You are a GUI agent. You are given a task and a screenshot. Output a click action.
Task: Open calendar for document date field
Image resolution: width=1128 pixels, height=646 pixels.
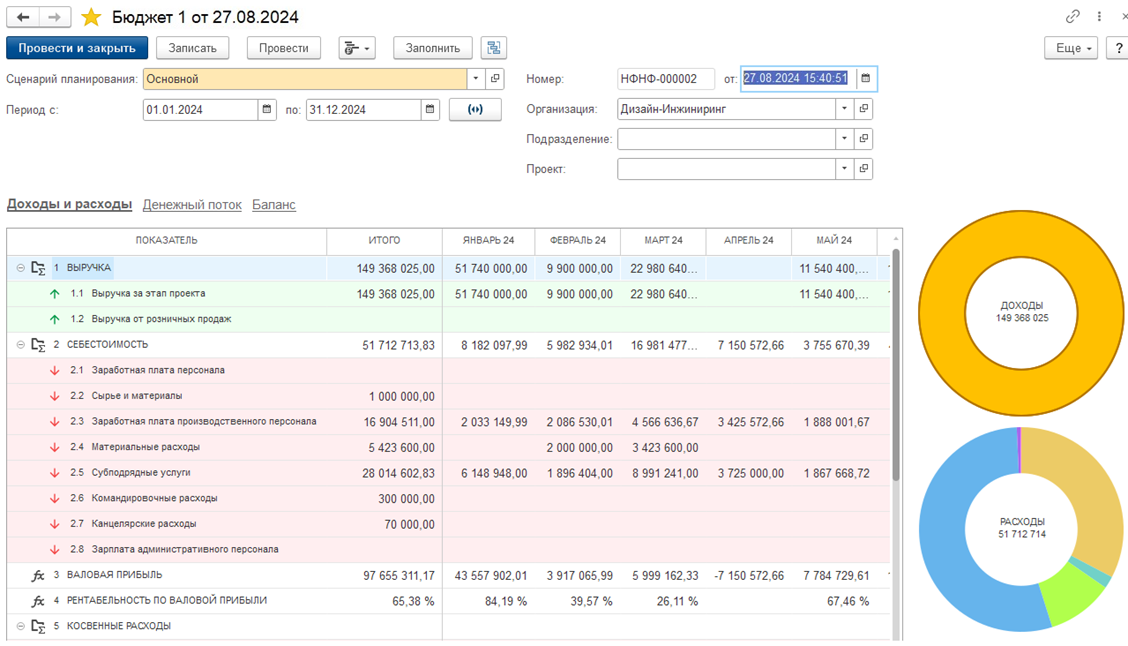pos(866,78)
